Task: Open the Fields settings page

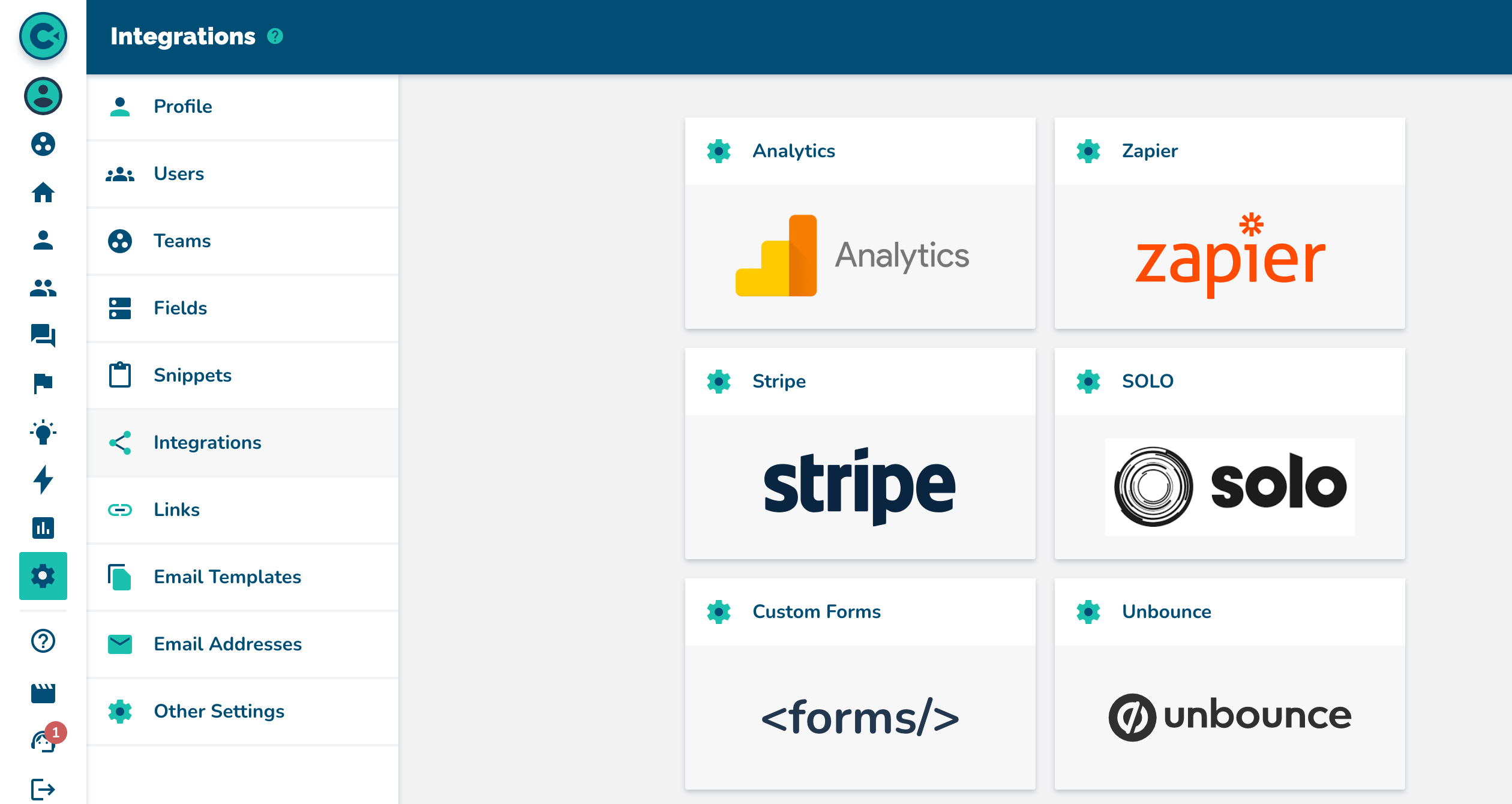Action: 180,308
